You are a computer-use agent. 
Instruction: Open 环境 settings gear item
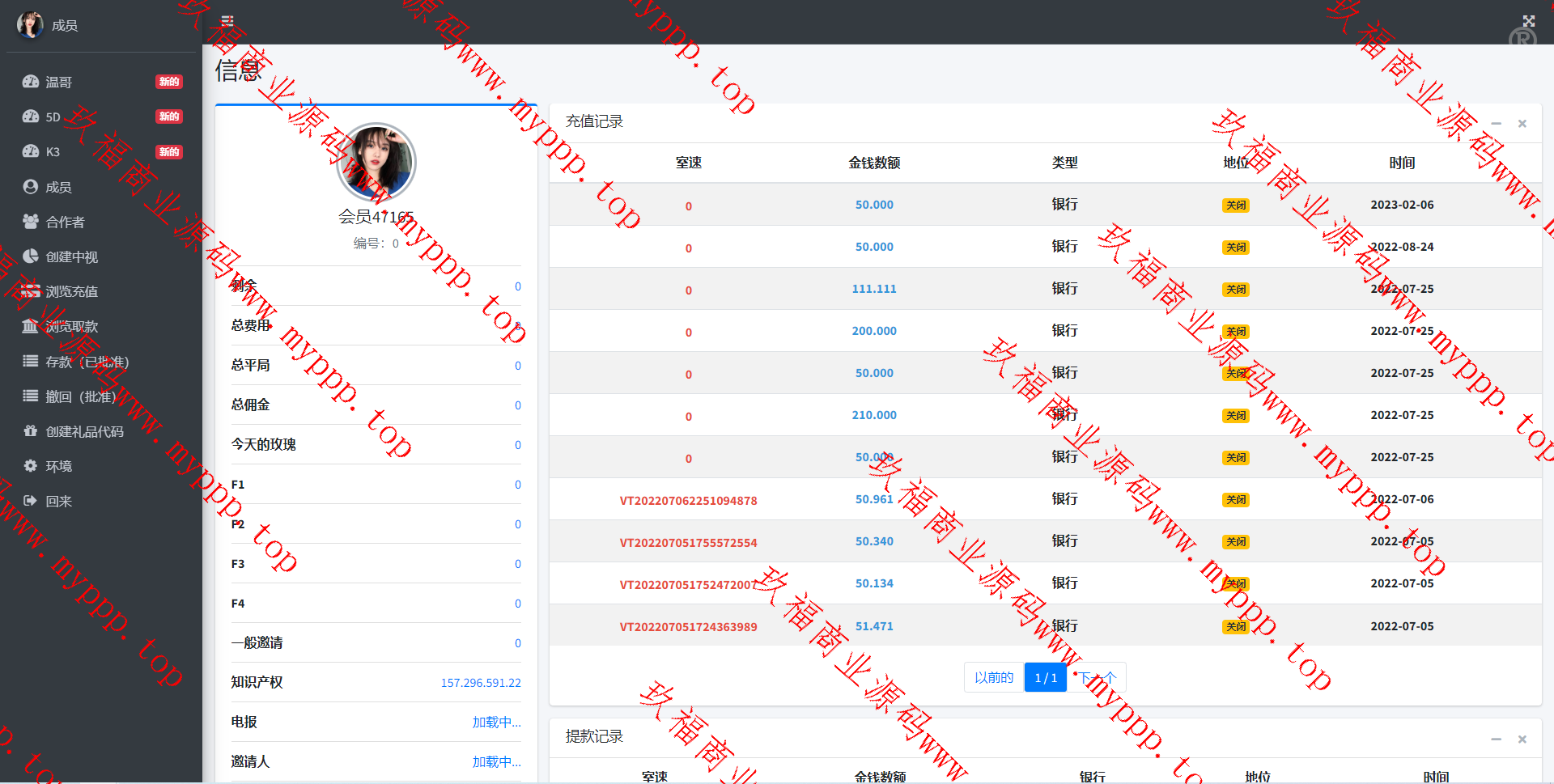[x=31, y=466]
